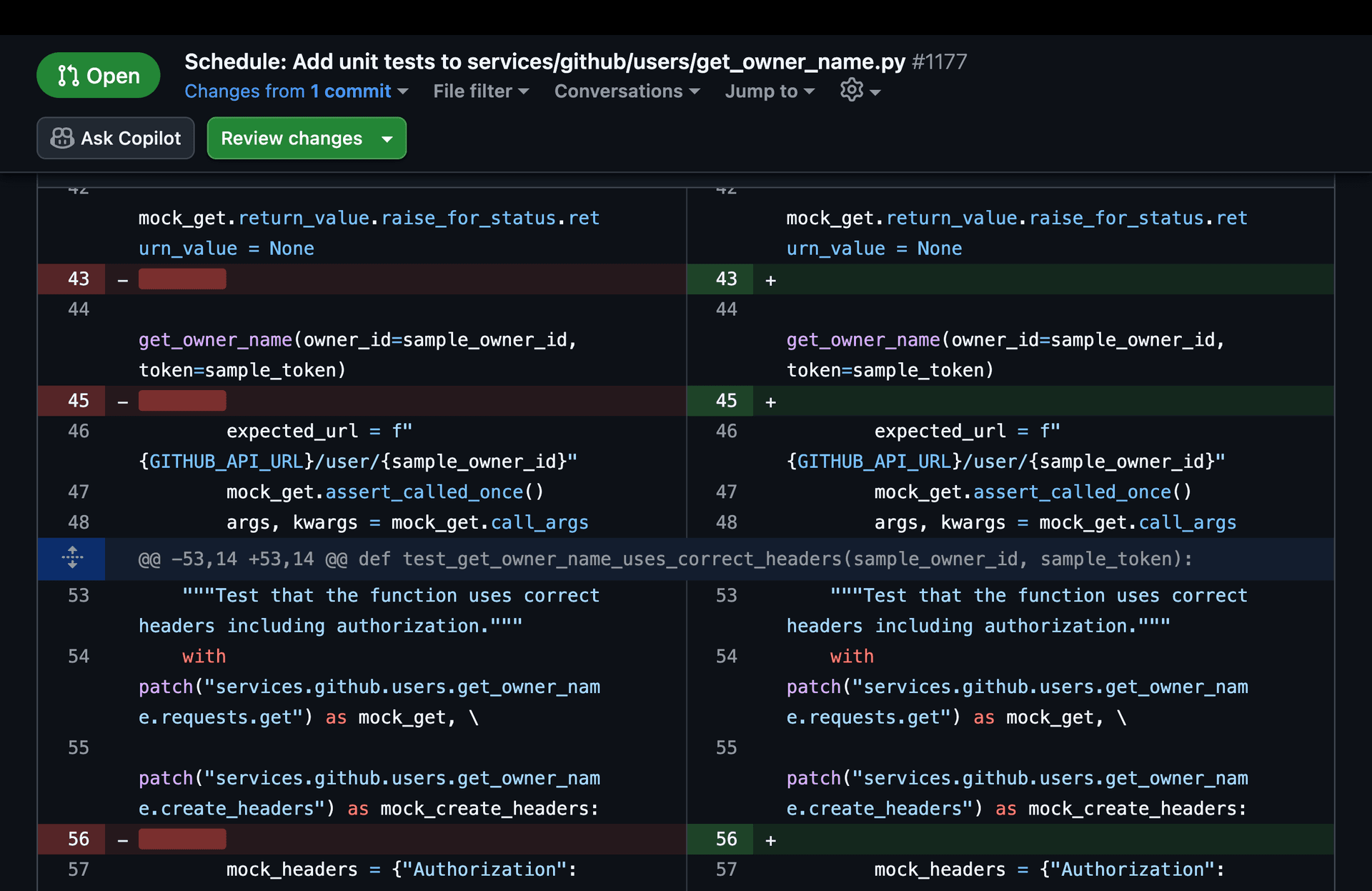Click the red whitespace marker on line 56
1372x891 pixels.
pos(182,839)
